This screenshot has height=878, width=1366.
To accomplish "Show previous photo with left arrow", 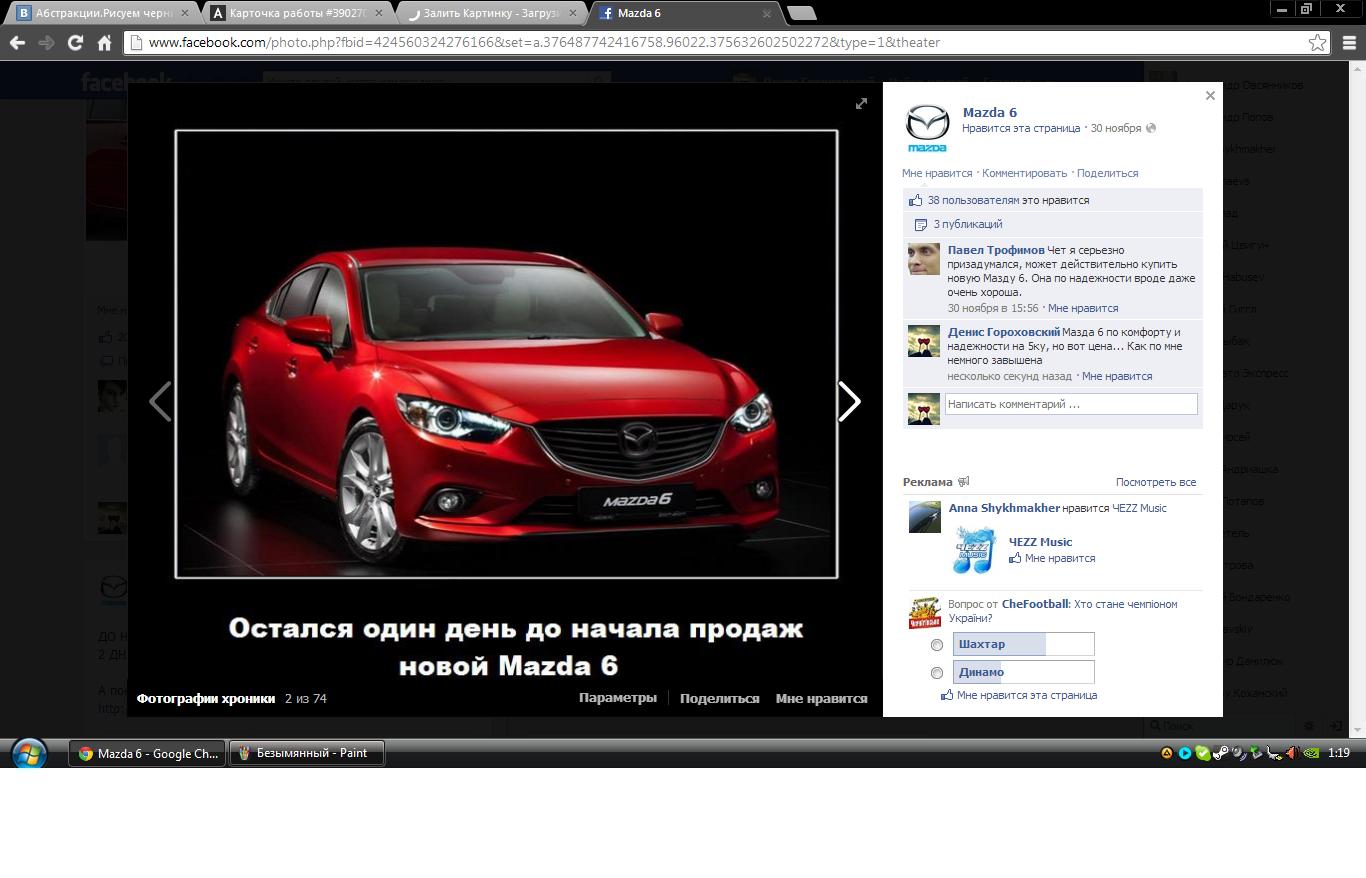I will coord(160,402).
